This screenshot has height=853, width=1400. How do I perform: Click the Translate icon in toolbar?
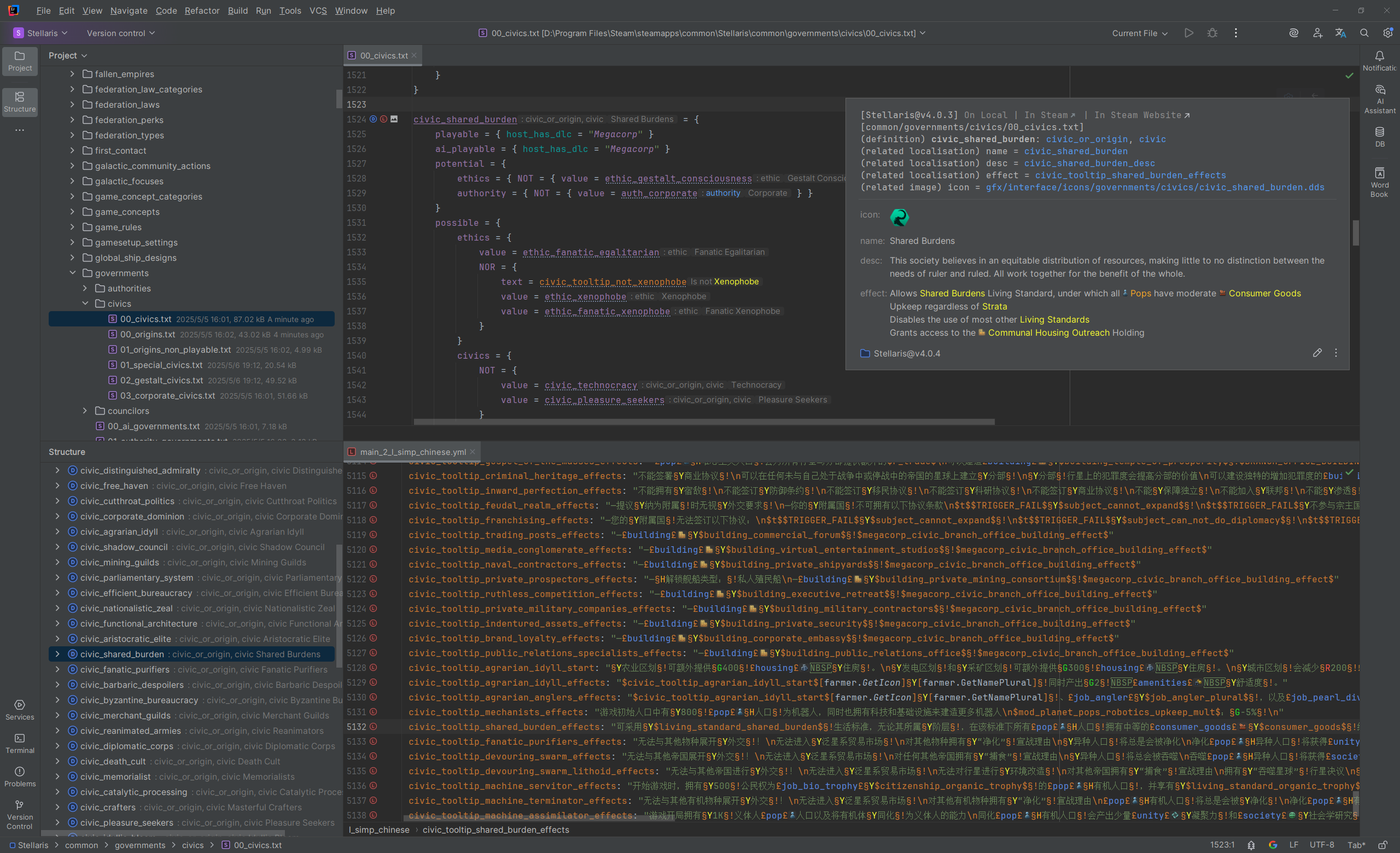click(x=1341, y=33)
